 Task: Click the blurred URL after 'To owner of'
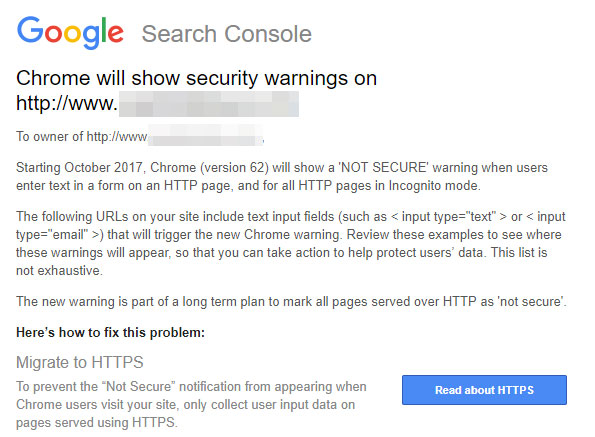click(x=205, y=135)
